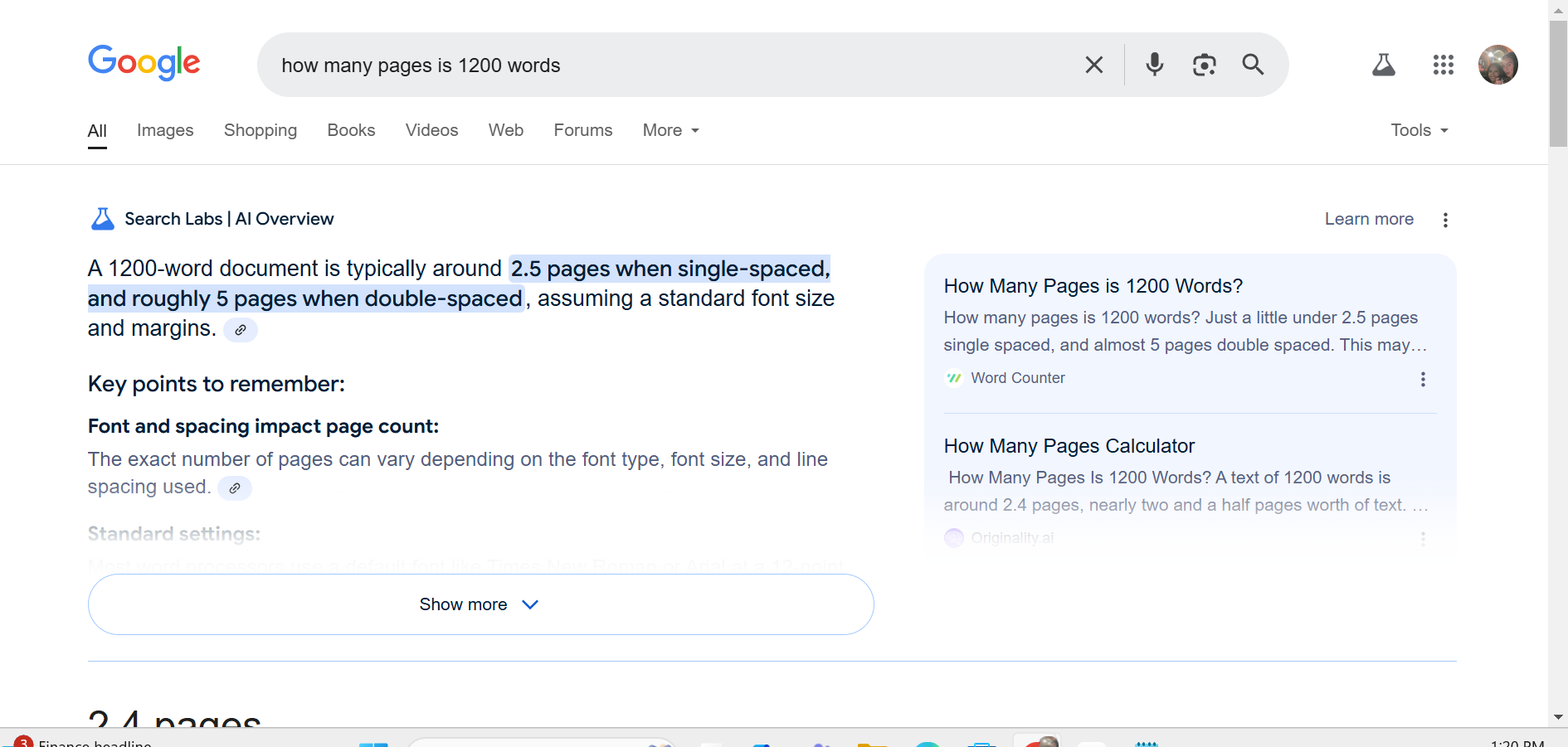Expand the More search filters dropdown

[x=671, y=130]
